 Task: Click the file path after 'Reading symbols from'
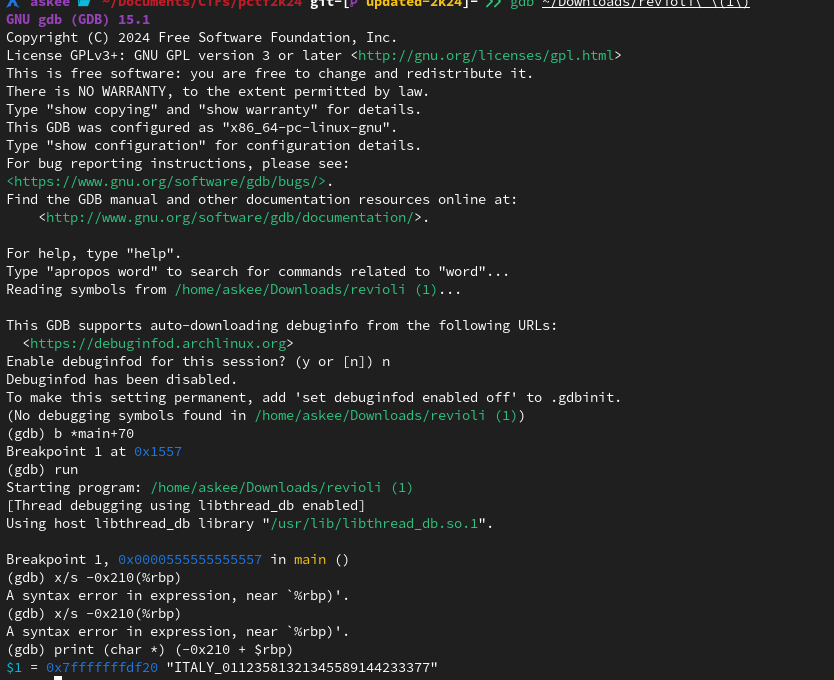[318, 289]
